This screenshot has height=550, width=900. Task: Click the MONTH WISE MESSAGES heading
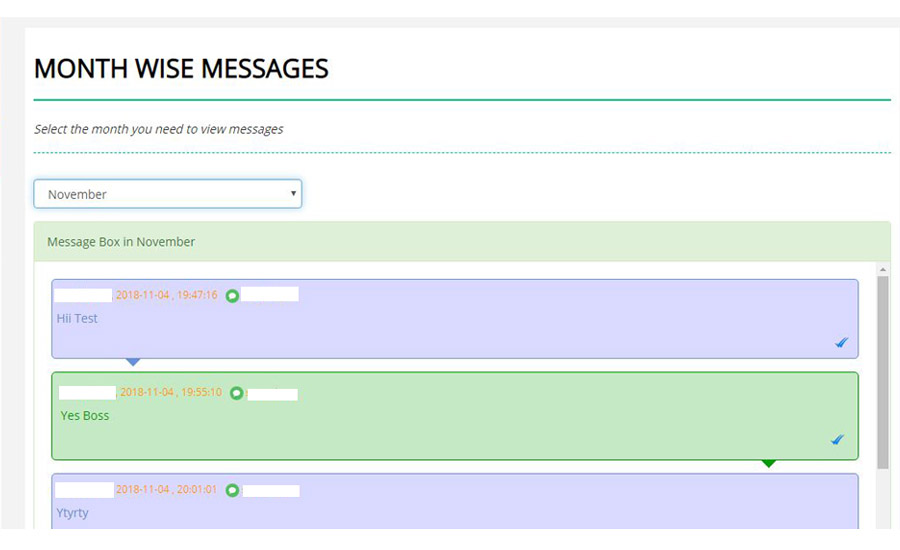pos(181,69)
